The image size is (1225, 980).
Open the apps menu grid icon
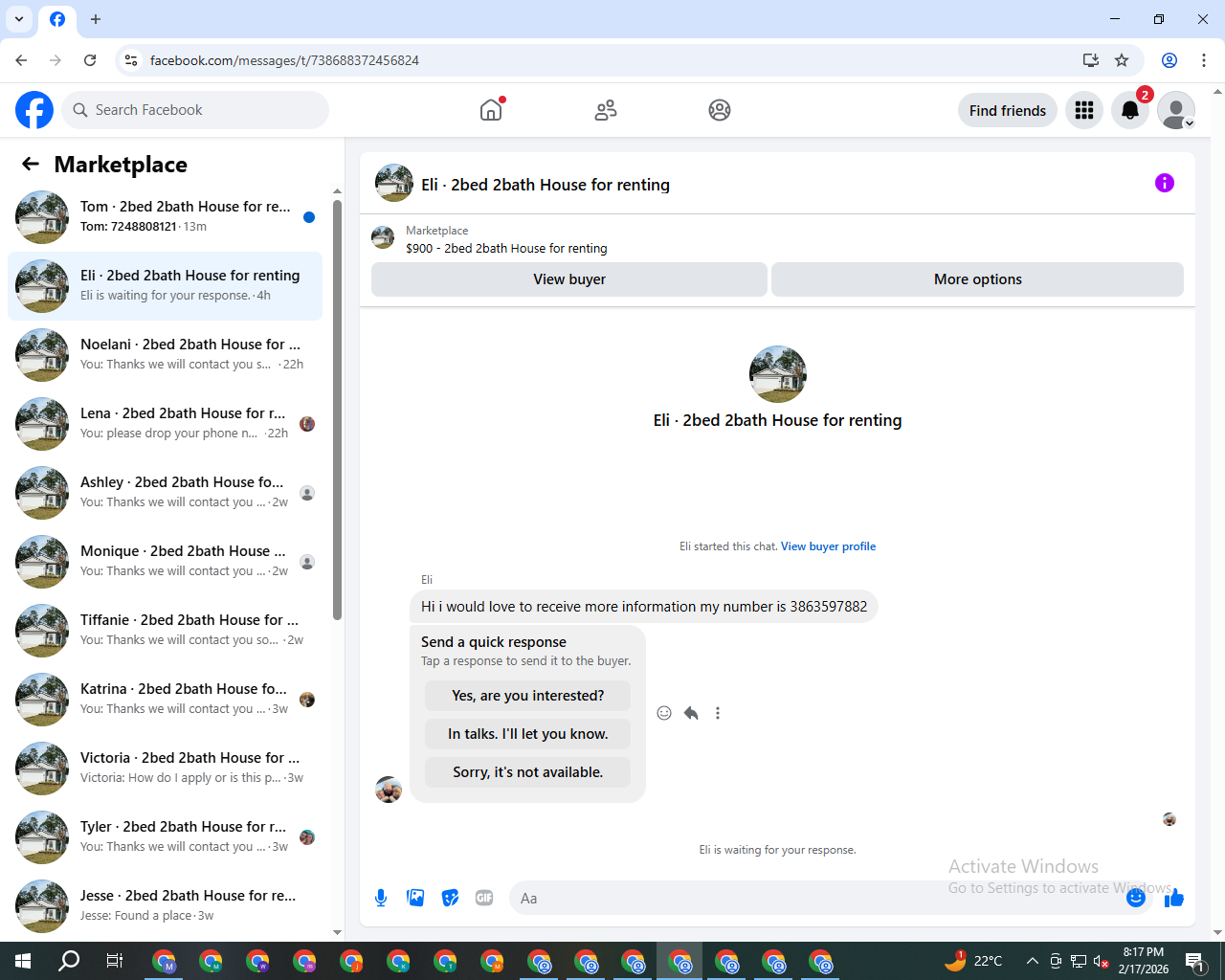(1084, 110)
